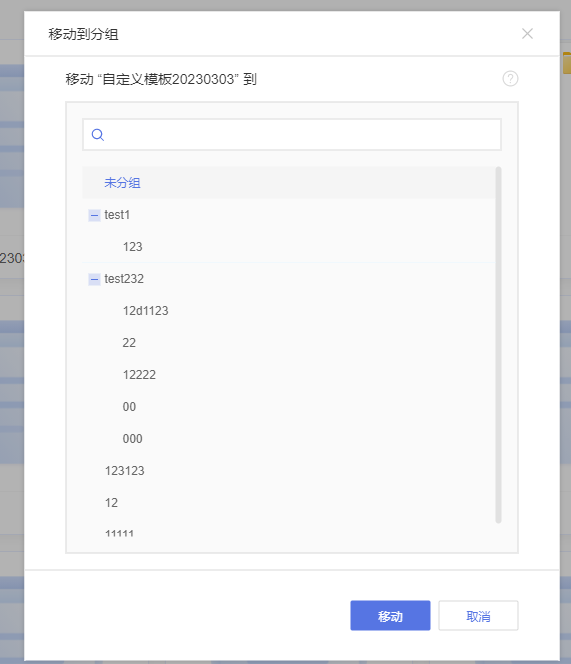Click the search magnifier icon
The height and width of the screenshot is (664, 571).
(98, 135)
